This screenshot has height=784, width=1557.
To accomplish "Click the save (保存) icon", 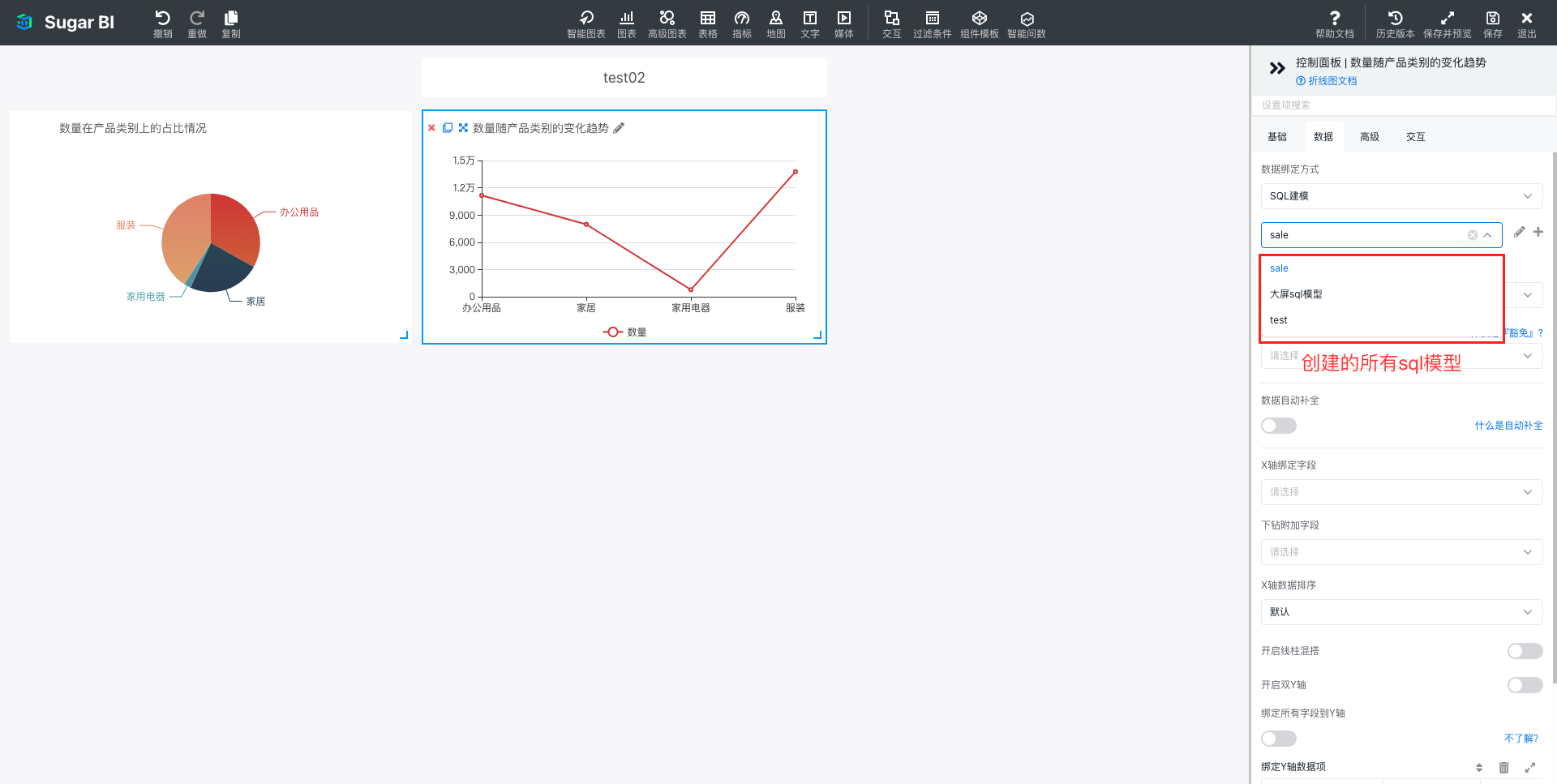I will pyautogui.click(x=1493, y=24).
